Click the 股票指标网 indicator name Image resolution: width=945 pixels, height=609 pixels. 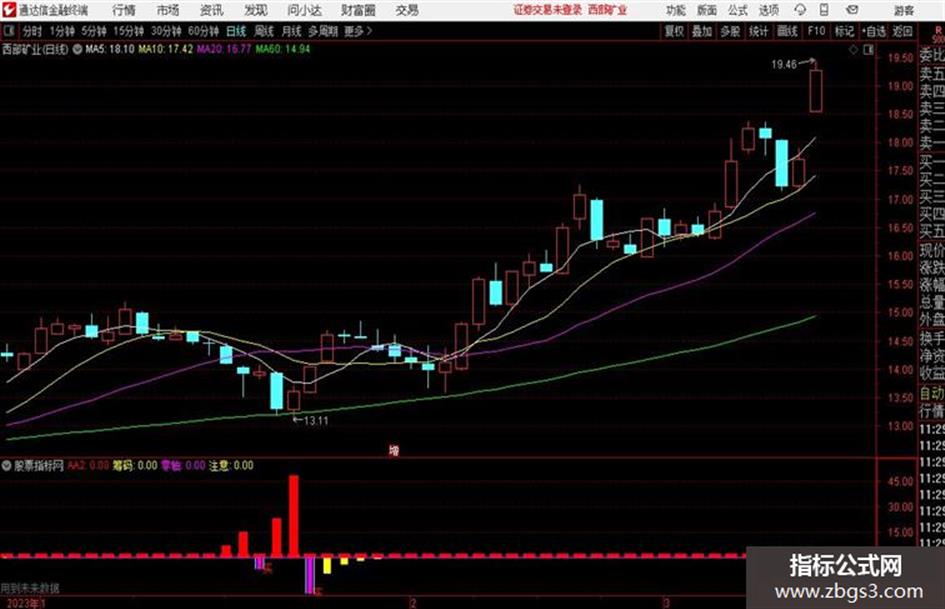click(39, 465)
